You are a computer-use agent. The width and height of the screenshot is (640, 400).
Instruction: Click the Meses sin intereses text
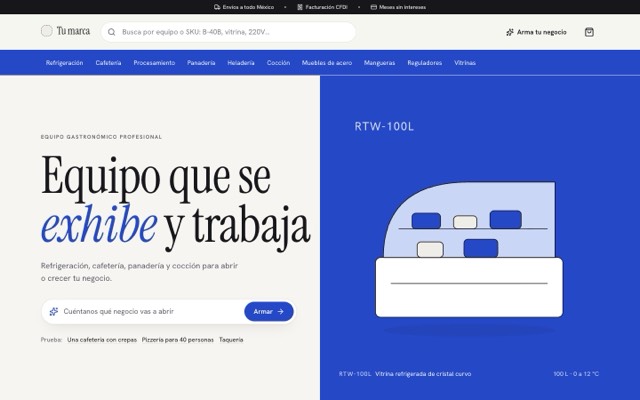(x=402, y=7)
